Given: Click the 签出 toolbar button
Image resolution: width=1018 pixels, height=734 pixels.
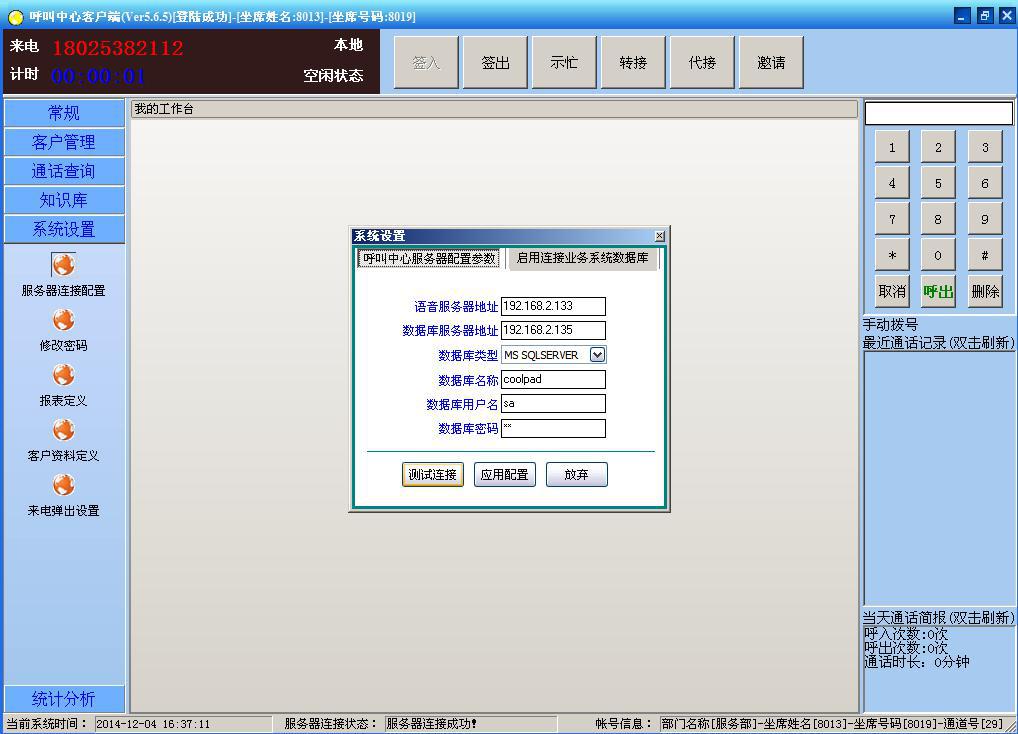Looking at the screenshot, I should click(495, 63).
